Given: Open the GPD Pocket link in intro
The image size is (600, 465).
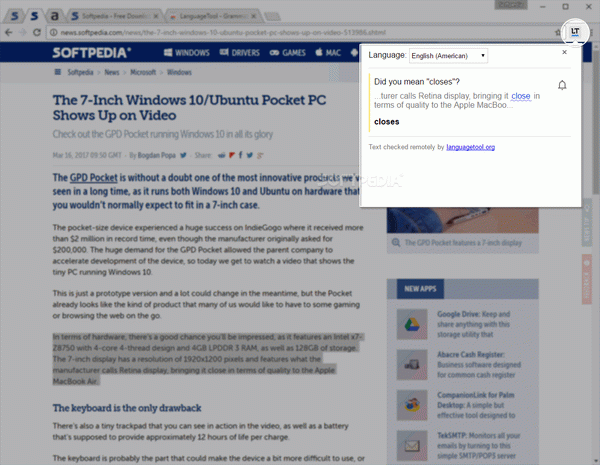Looking at the screenshot, I should pyautogui.click(x=93, y=178).
